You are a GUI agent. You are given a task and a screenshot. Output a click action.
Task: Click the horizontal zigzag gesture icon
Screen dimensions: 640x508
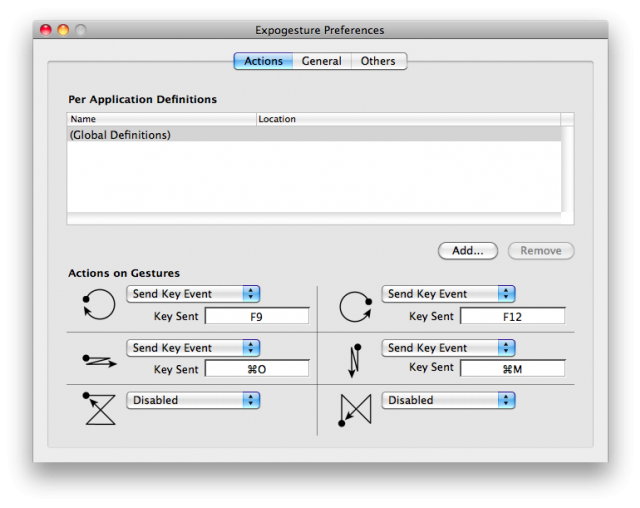(x=99, y=361)
